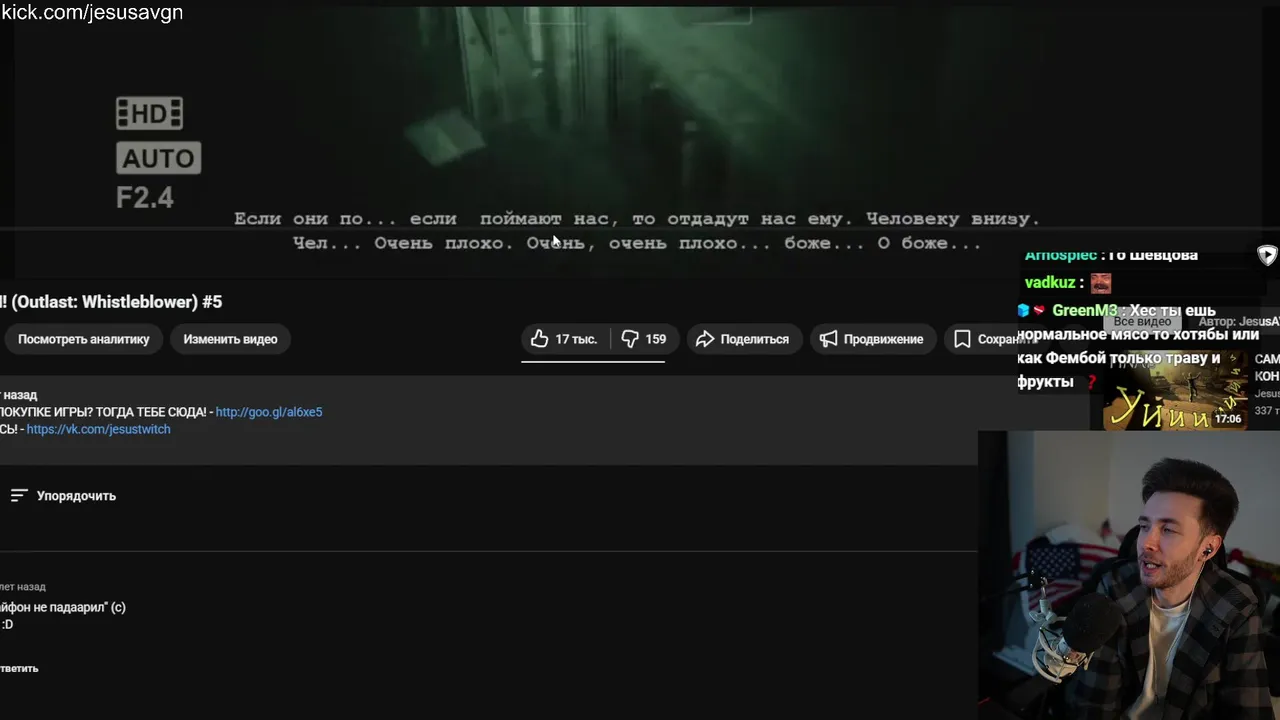Like the video with 17 тыс. thumbs-up
The image size is (1280, 720).
point(565,339)
